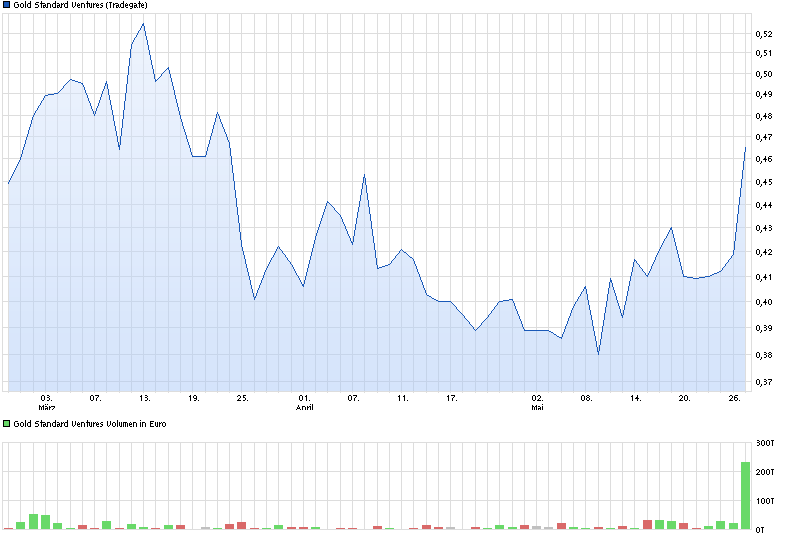Click the '11.' date label

402,398
